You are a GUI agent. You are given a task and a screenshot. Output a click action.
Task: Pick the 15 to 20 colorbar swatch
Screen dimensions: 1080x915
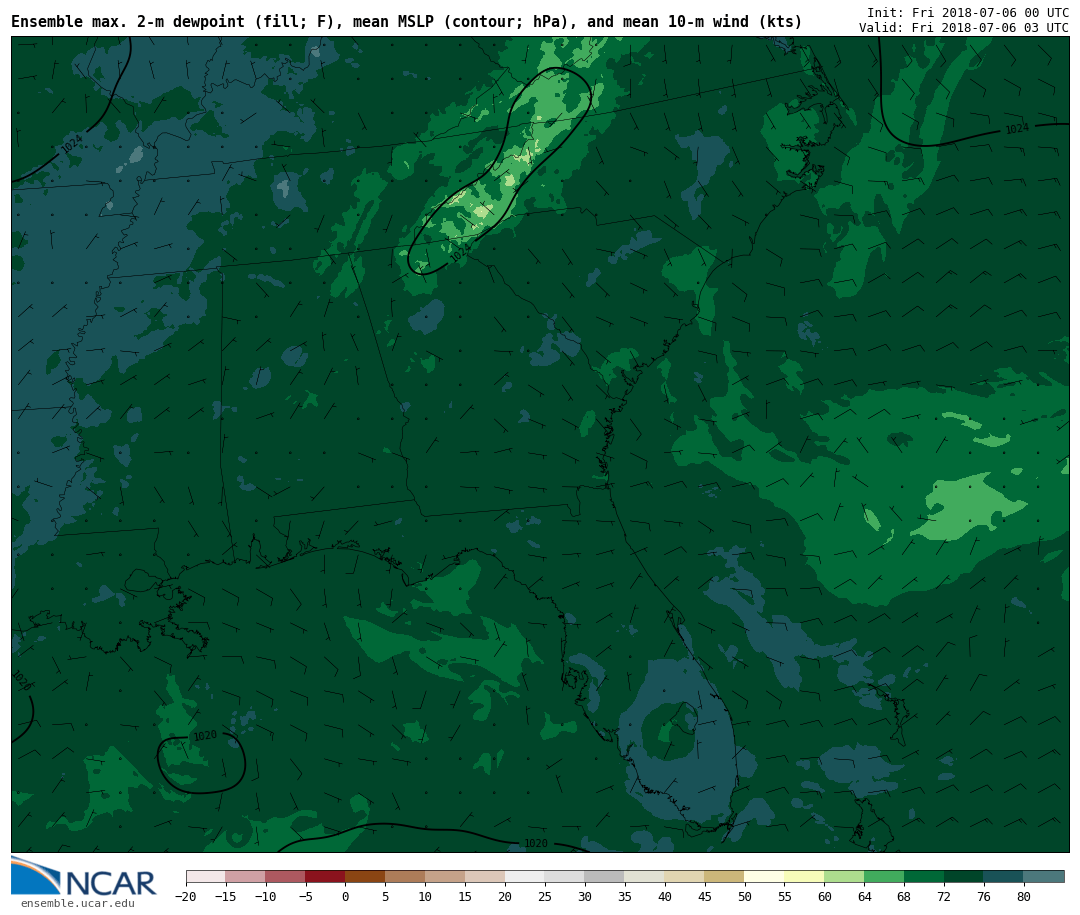485,876
